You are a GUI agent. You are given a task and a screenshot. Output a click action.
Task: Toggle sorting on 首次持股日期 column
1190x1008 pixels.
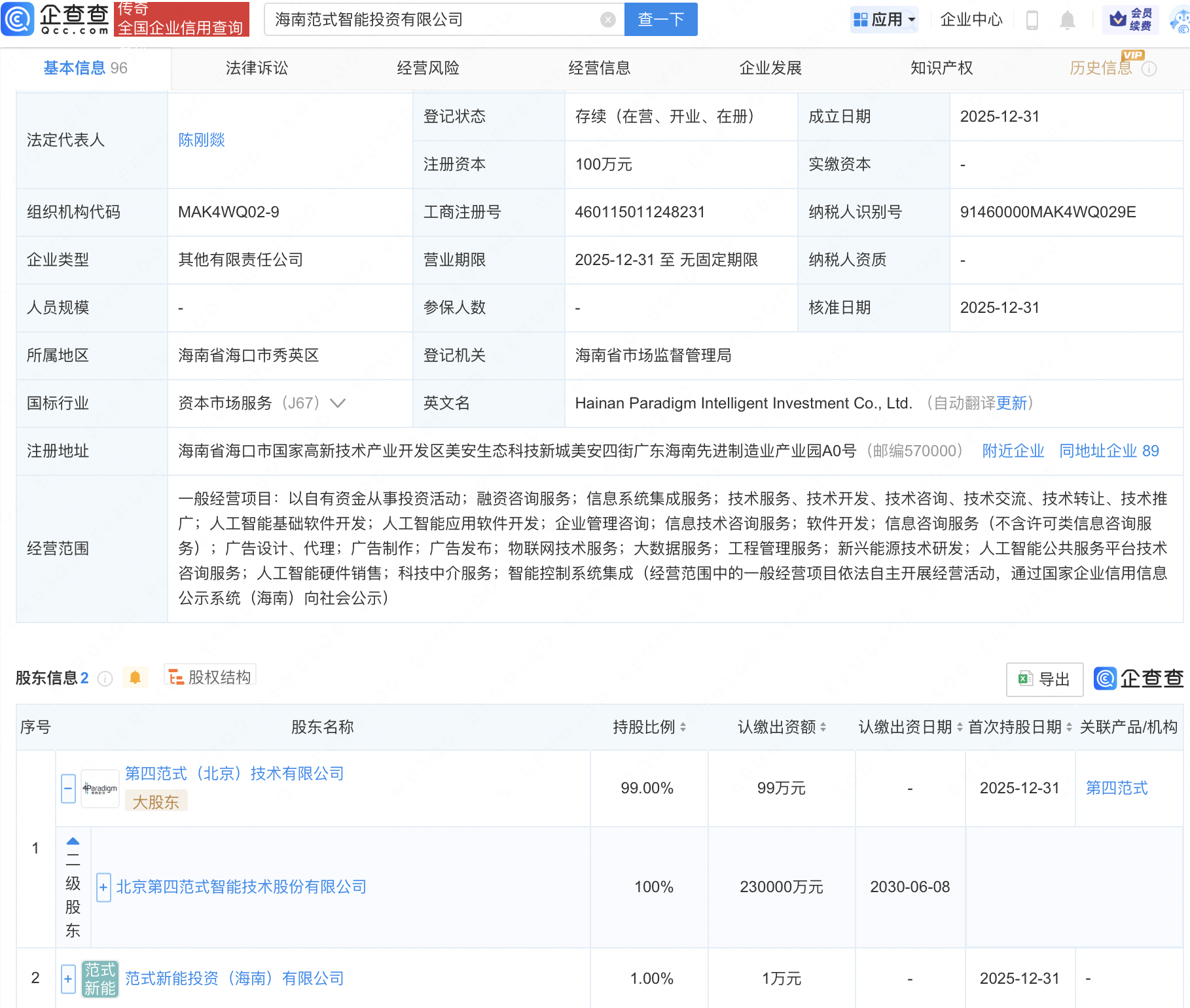click(1070, 727)
